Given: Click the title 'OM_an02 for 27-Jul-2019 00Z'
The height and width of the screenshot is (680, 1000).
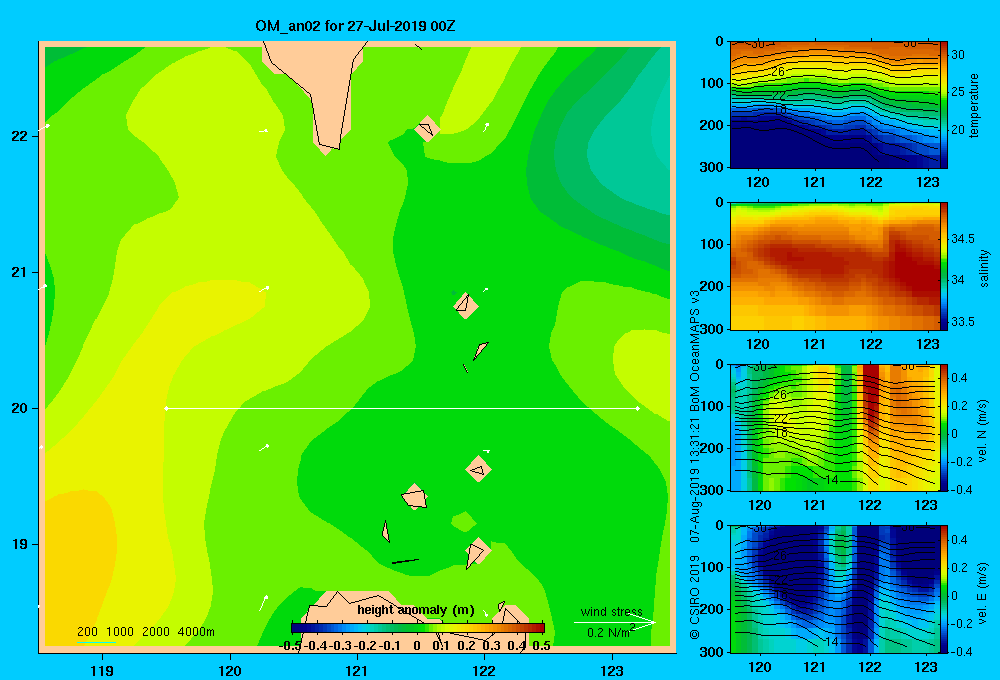Looking at the screenshot, I should [355, 26].
